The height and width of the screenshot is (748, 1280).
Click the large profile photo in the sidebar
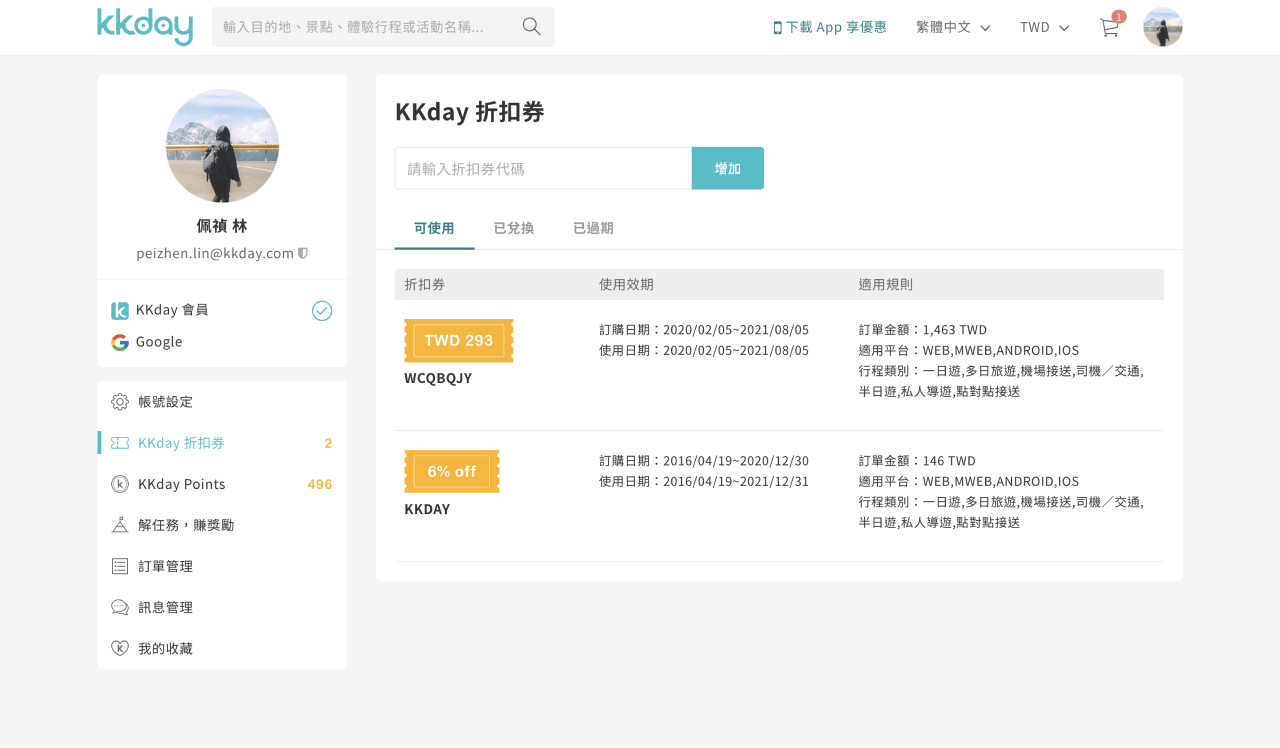(222, 146)
